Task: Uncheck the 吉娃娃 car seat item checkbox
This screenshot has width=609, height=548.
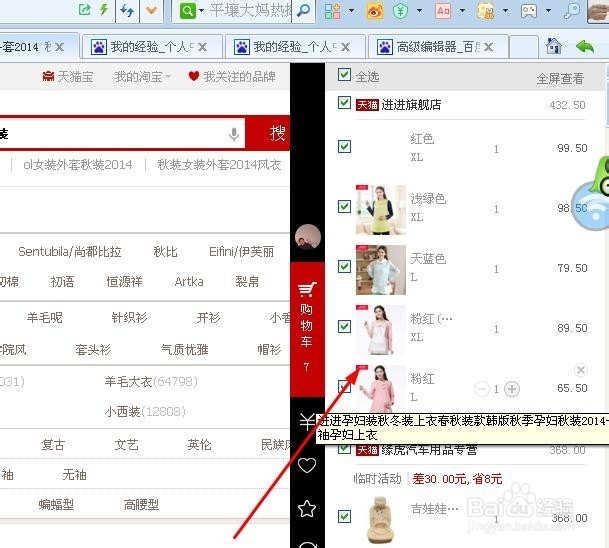Action: [x=344, y=517]
